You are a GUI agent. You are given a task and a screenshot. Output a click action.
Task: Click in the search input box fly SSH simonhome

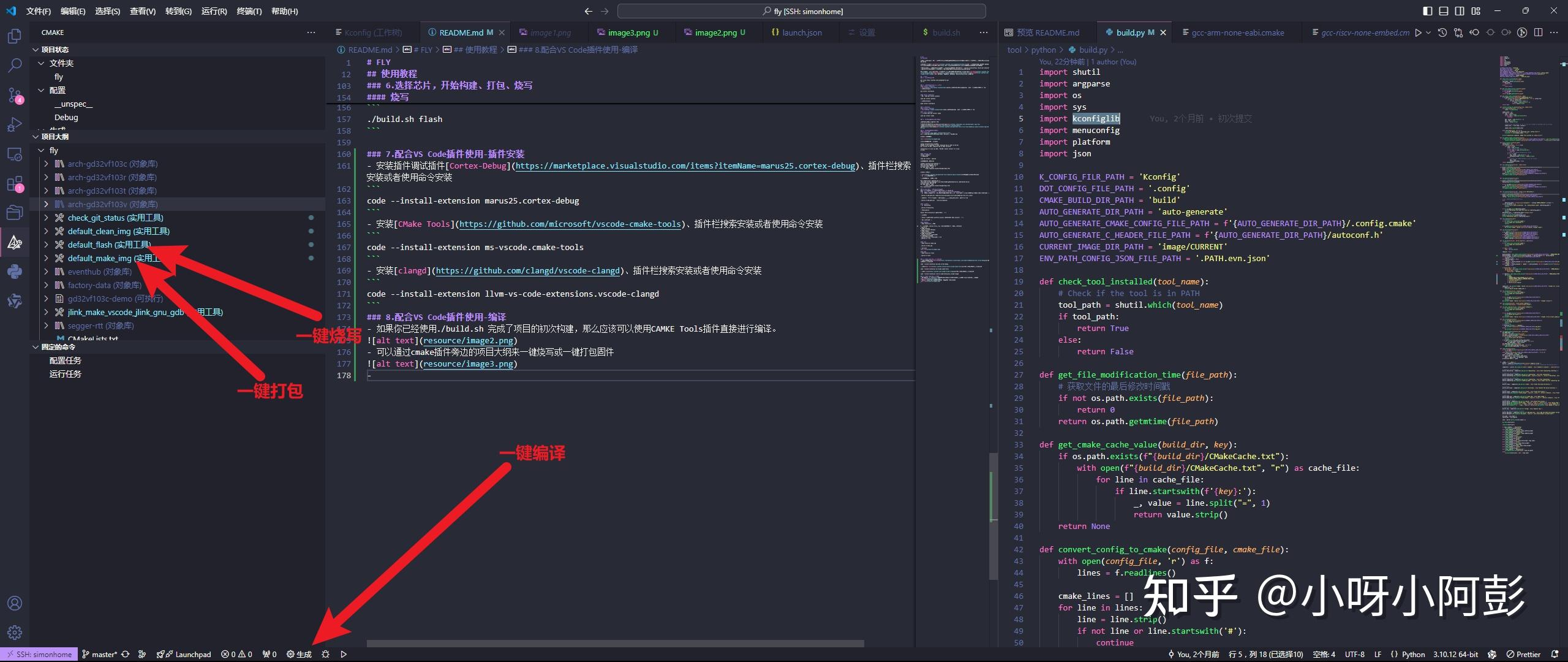click(802, 10)
